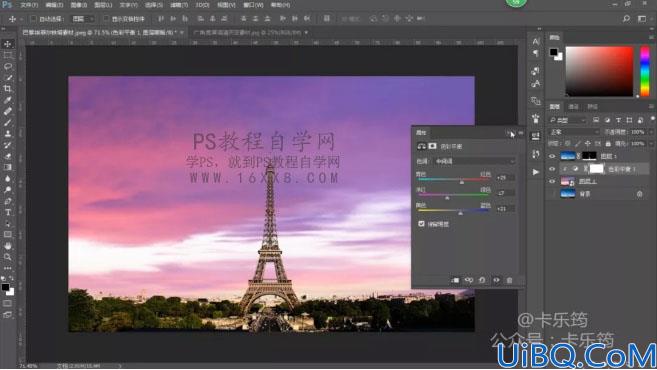657x370 pixels.
Task: Select the Quick Selection tool
Action: click(8, 78)
